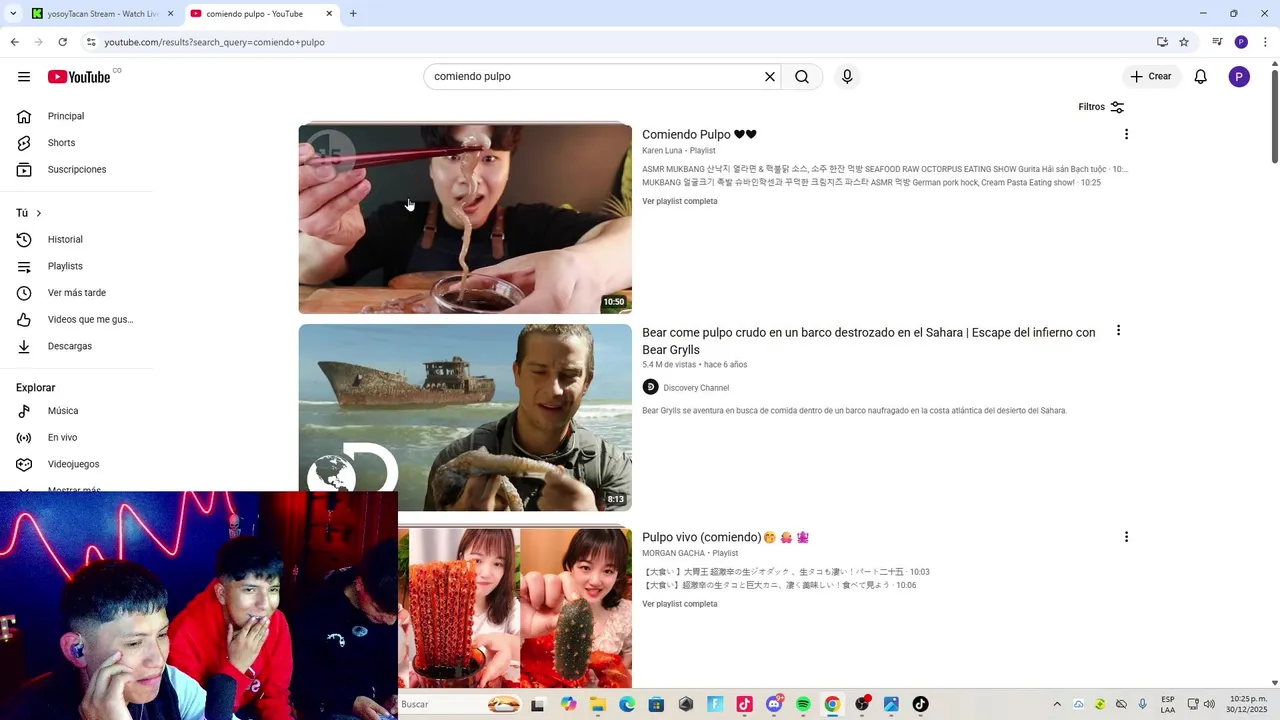The image size is (1280, 720).
Task: Open Filtros search filters
Action: coord(1101,107)
